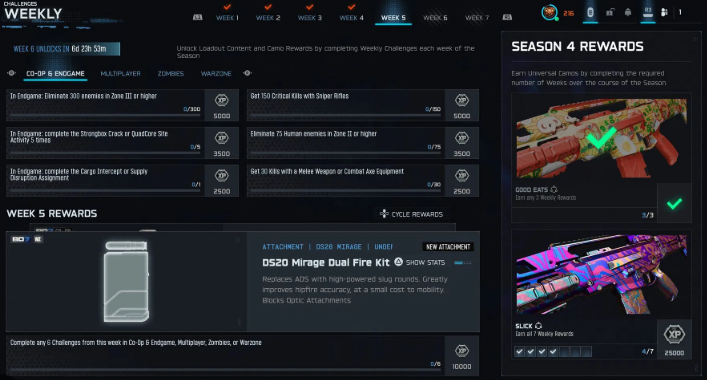The image size is (707, 380).
Task: Click the triangle button icon beside Show Stats
Action: point(398,262)
